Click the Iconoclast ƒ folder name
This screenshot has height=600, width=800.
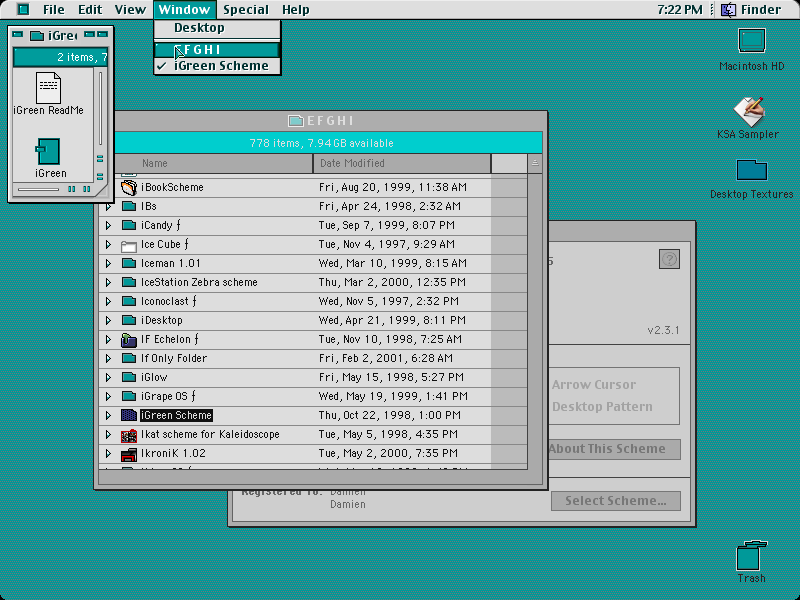[x=169, y=301]
